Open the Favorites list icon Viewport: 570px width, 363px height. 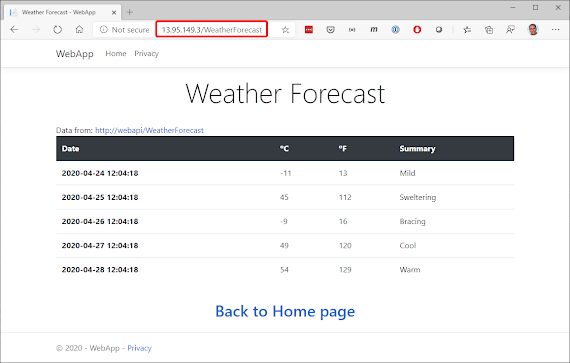pyautogui.click(x=467, y=30)
